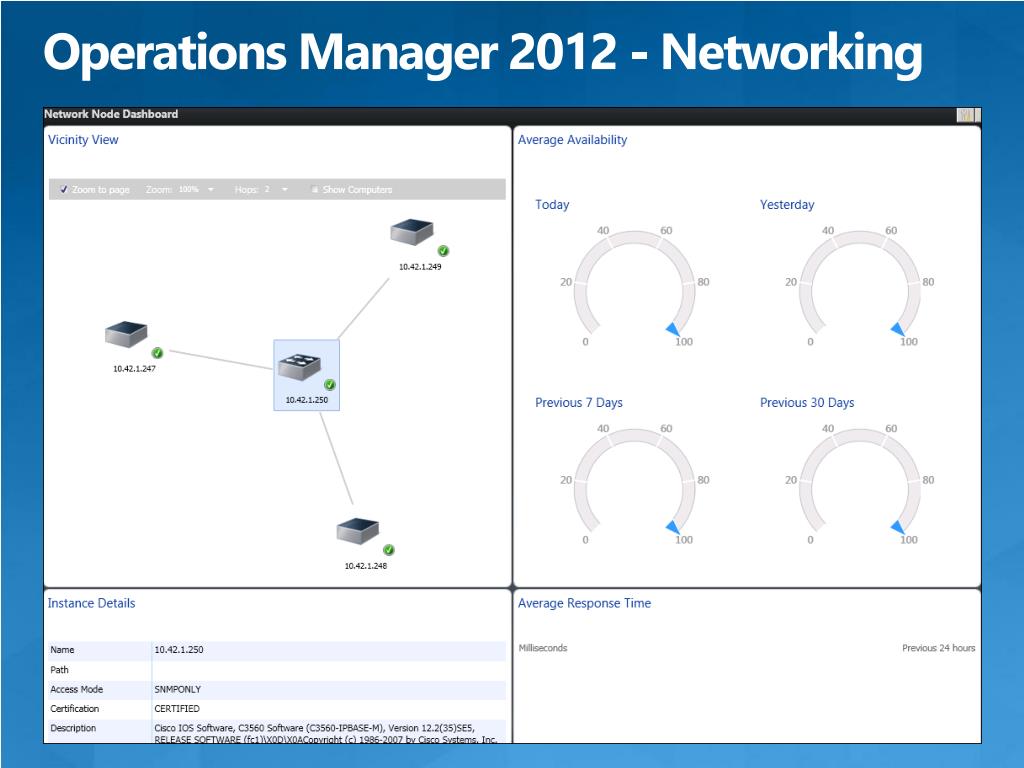The image size is (1024, 768).
Task: Click green health status badge of 10.42.1.249
Action: click(x=443, y=250)
